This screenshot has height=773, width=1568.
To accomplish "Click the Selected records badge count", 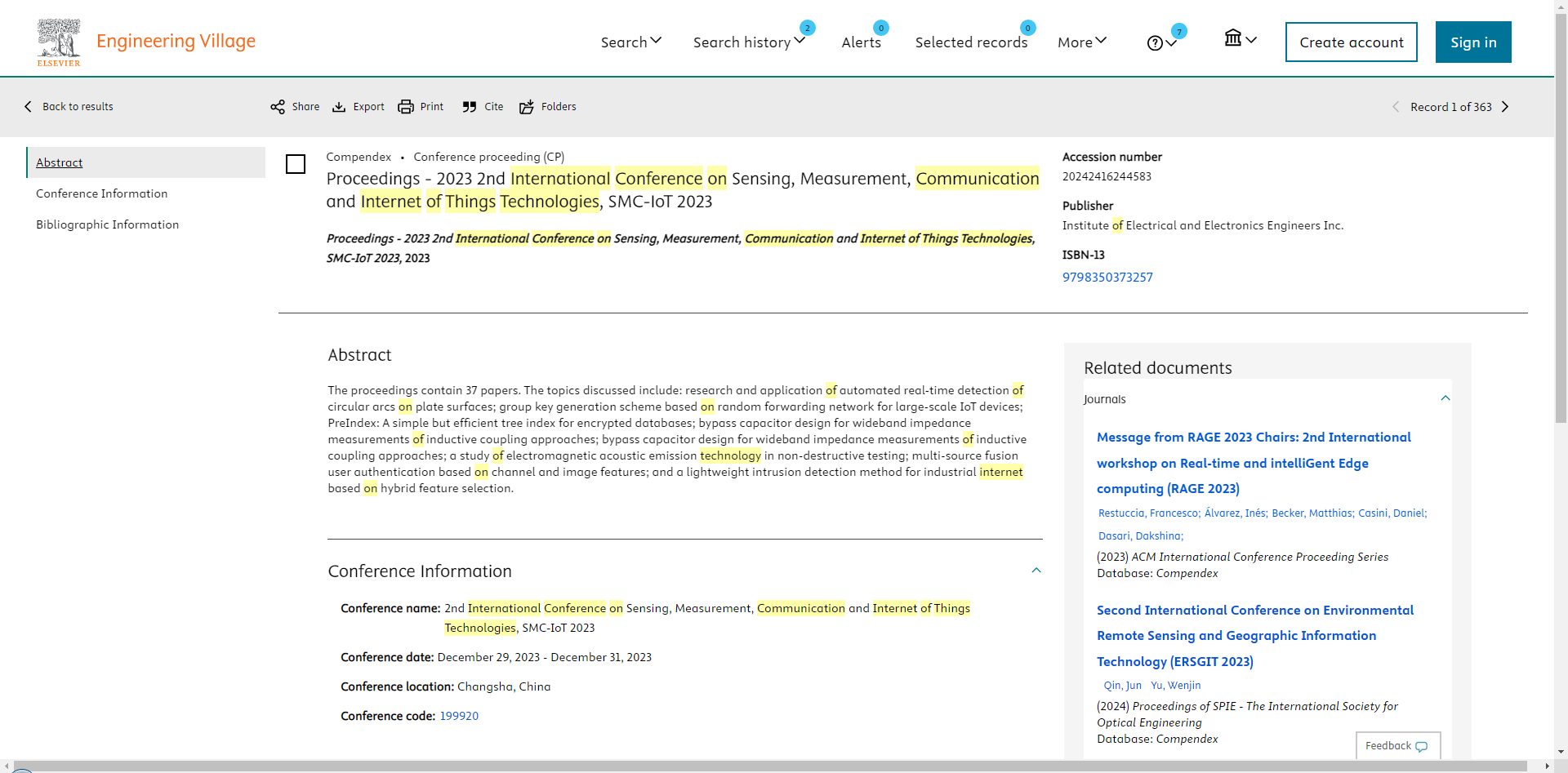I will 1027,28.
